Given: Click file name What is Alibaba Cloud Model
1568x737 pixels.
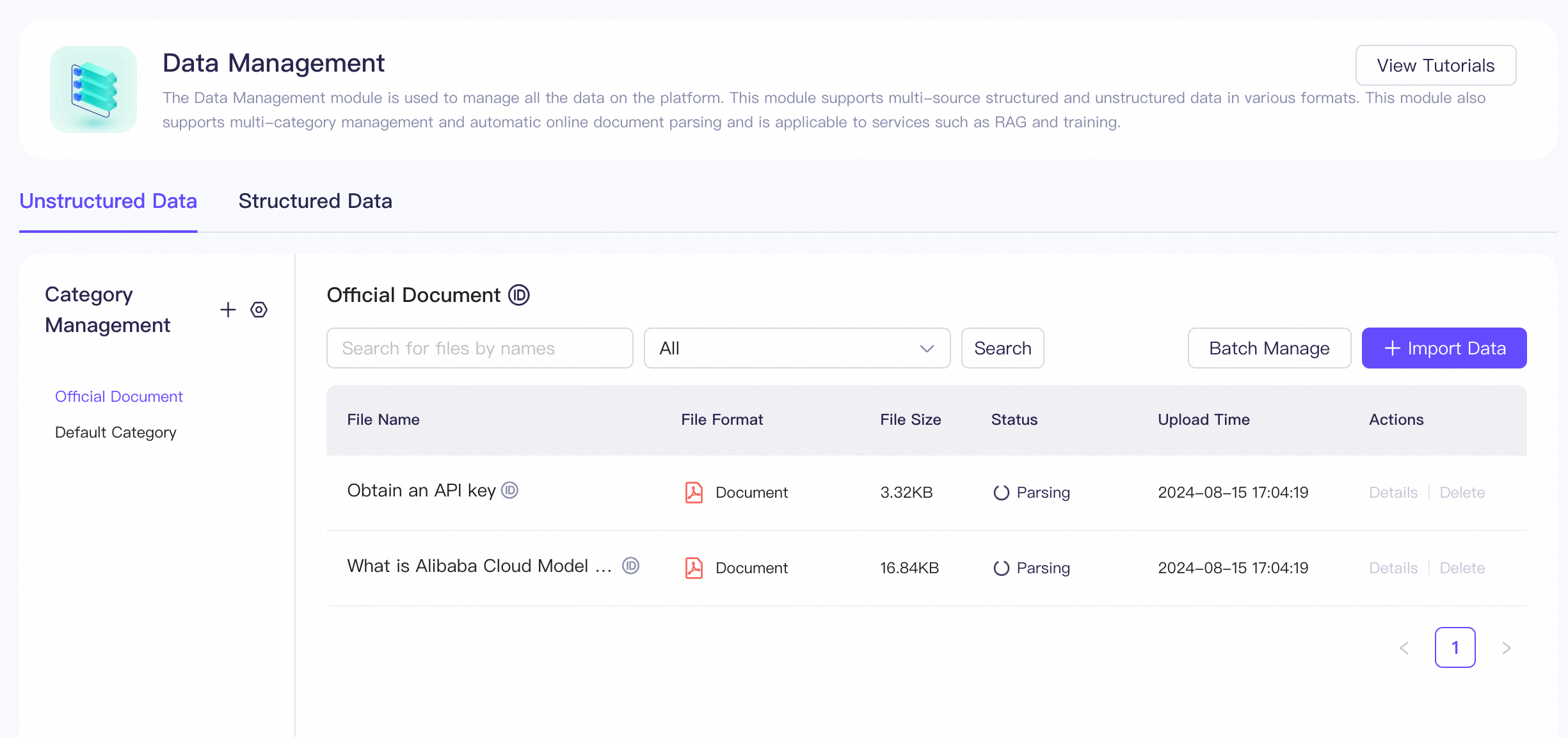Looking at the screenshot, I should coord(479,566).
